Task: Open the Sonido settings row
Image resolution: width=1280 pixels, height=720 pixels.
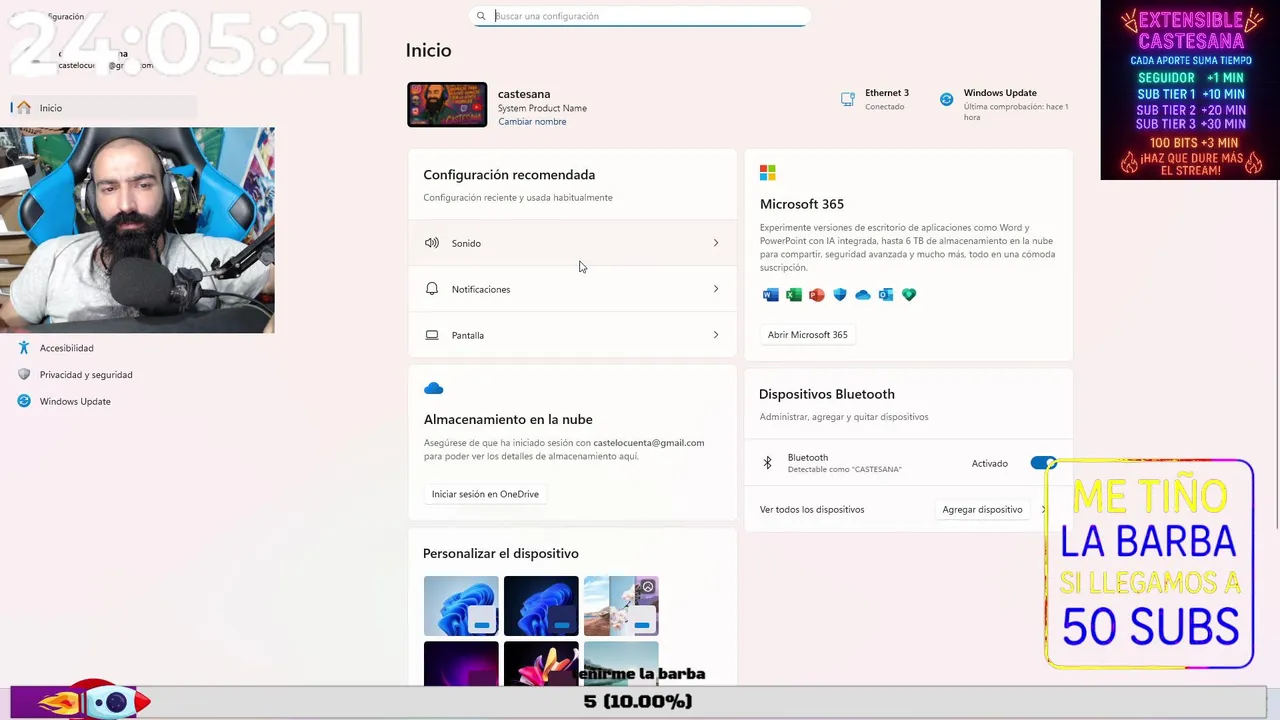Action: (572, 243)
